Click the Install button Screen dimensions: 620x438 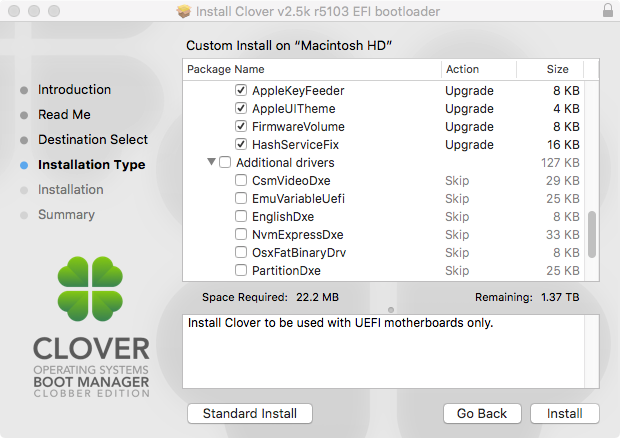pyautogui.click(x=565, y=413)
